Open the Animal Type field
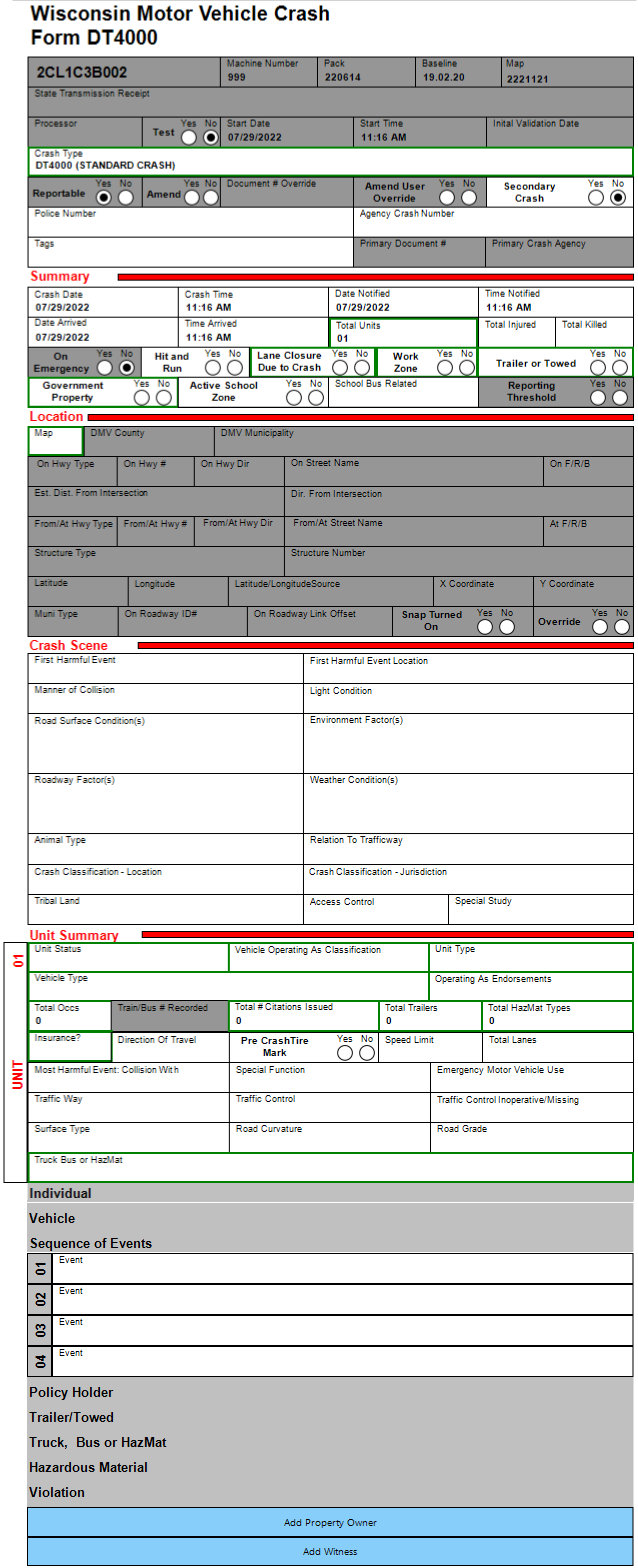 165,849
